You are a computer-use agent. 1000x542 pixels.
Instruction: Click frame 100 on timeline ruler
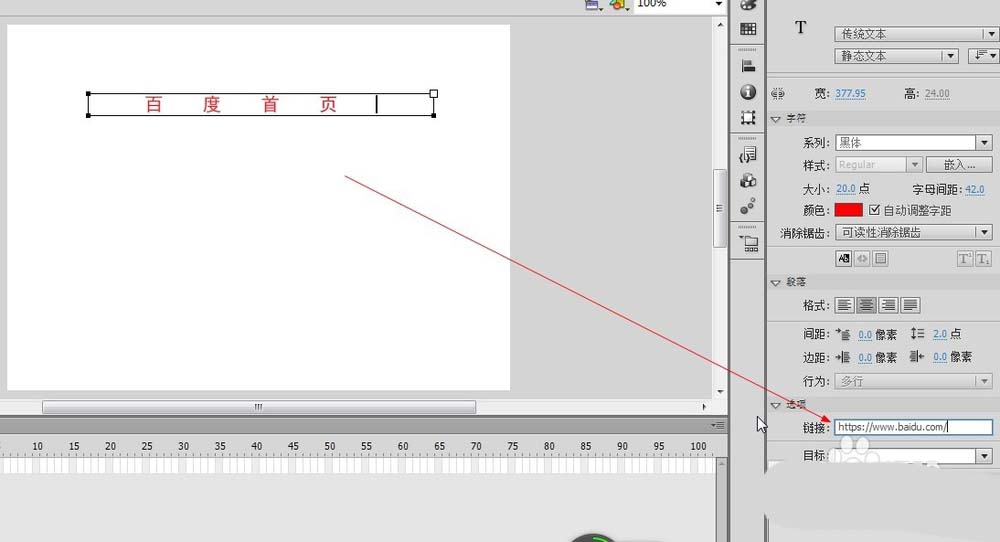[x=698, y=446]
